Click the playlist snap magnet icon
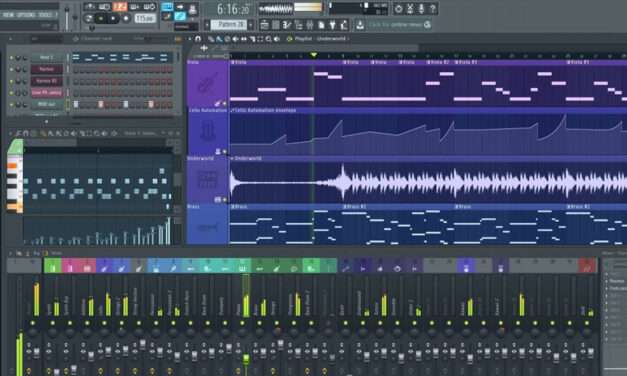The image size is (627, 376). 198,39
